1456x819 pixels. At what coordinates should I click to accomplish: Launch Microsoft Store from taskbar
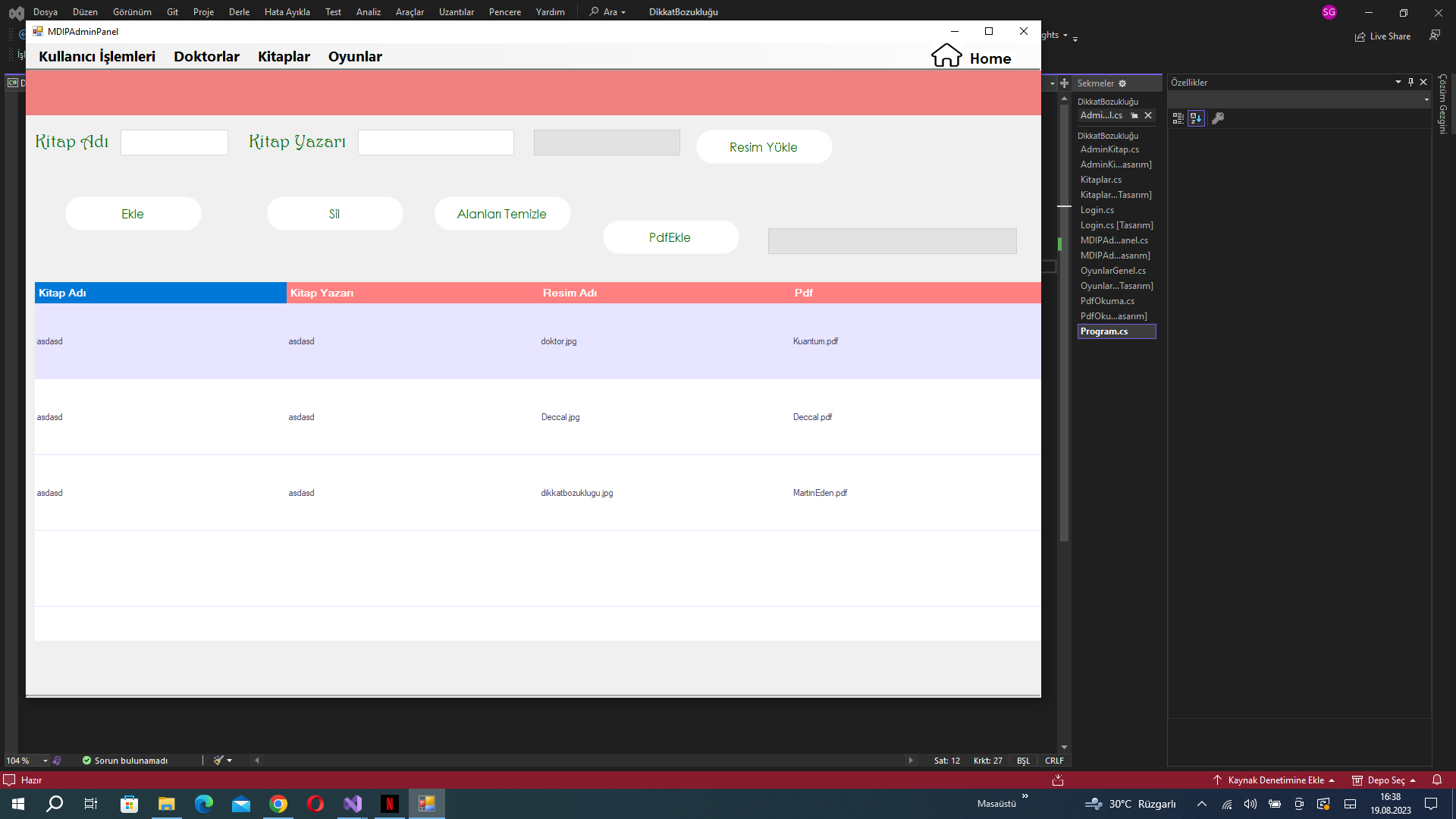129,804
